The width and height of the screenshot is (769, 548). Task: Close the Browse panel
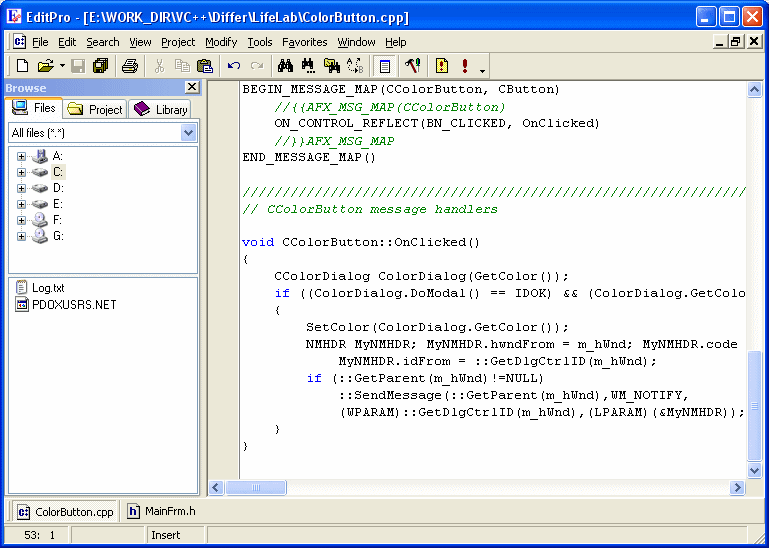(x=192, y=88)
